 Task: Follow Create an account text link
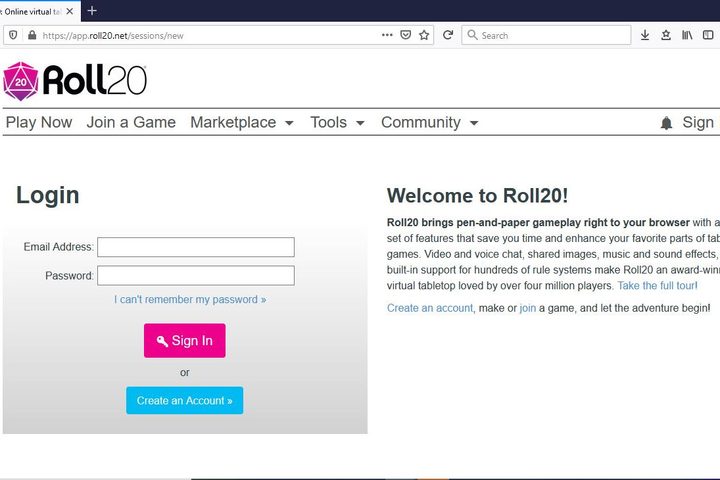click(x=430, y=308)
